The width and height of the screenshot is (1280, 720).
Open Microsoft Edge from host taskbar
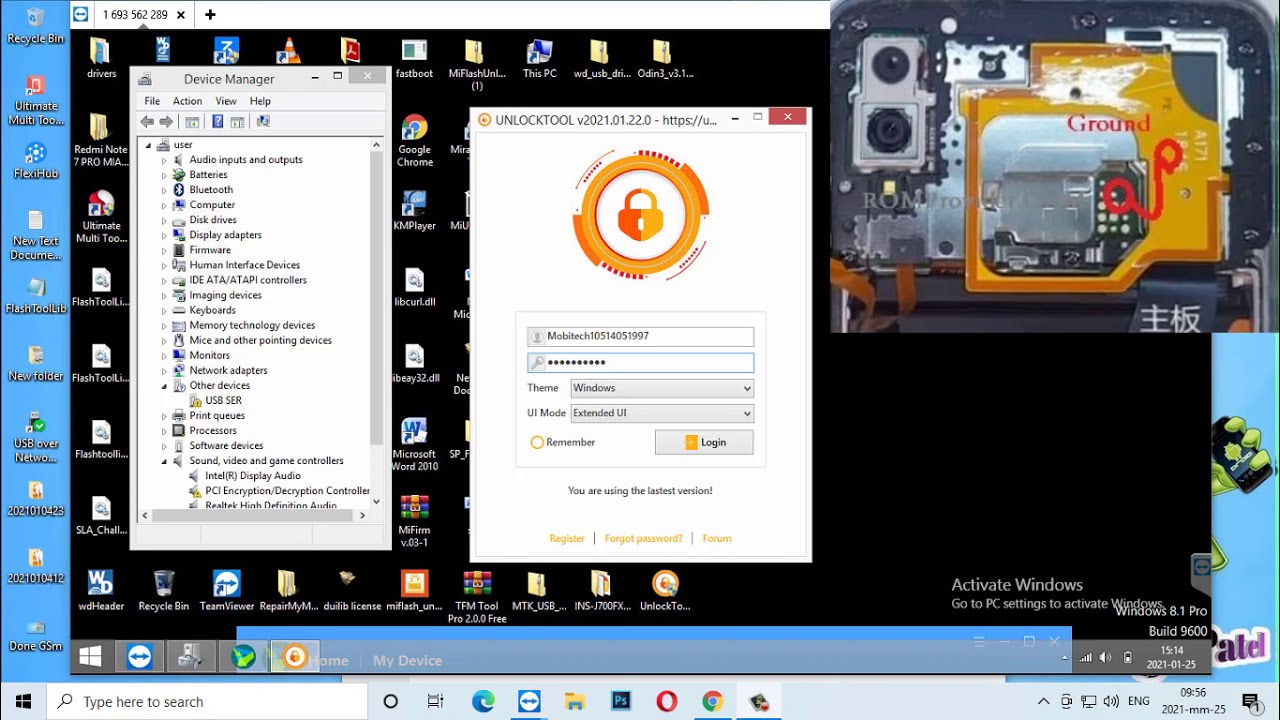(x=483, y=701)
